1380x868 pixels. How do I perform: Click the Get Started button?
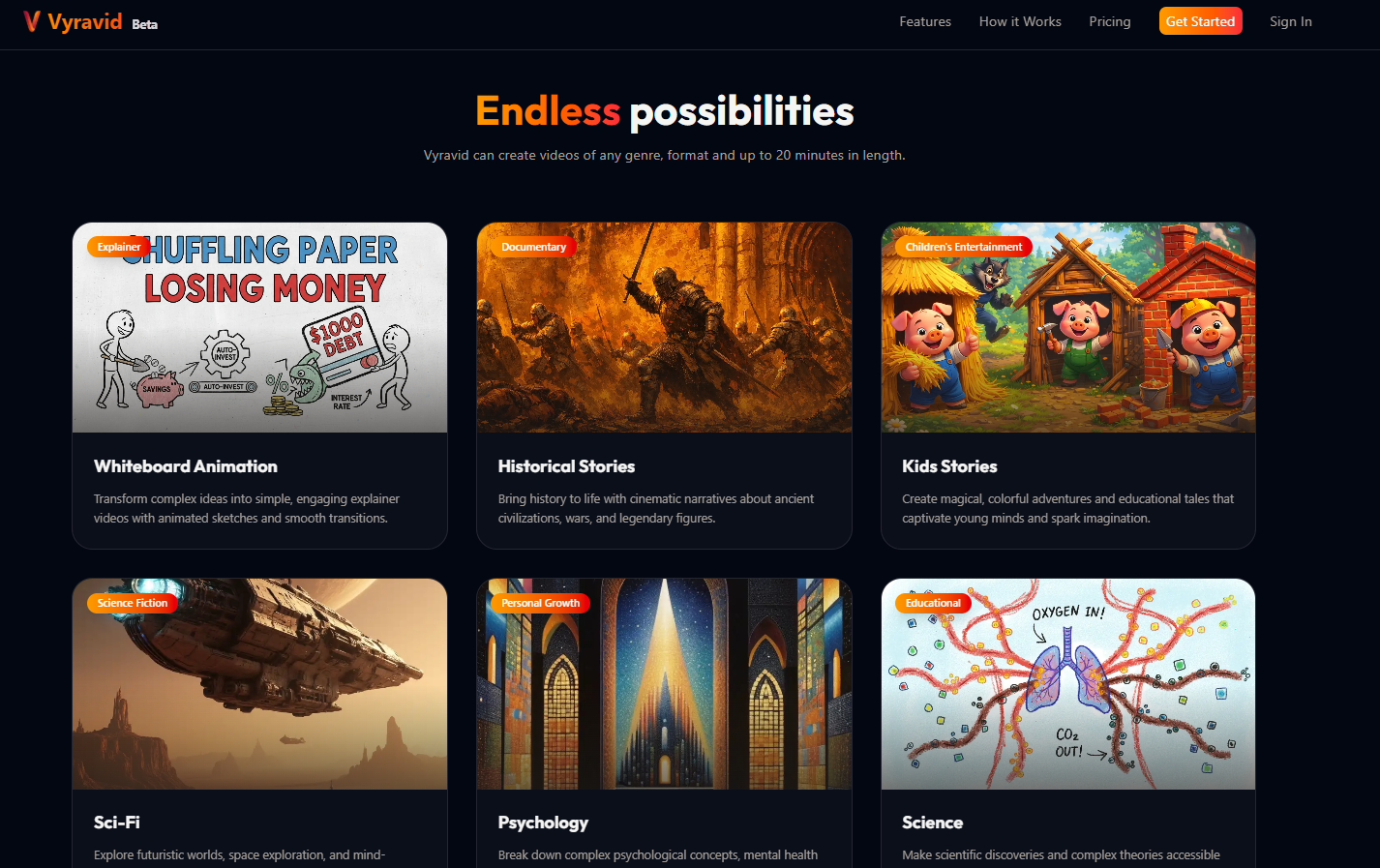[x=1200, y=21]
